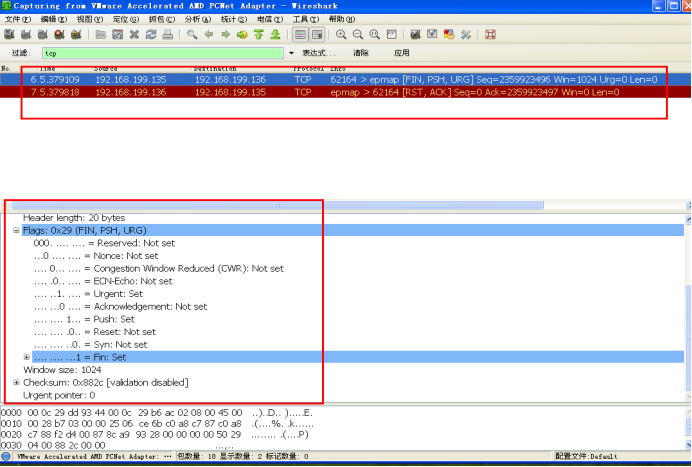Viewport: 692px width, 467px height.
Task: Open a capture file folder icon
Action: click(101, 34)
